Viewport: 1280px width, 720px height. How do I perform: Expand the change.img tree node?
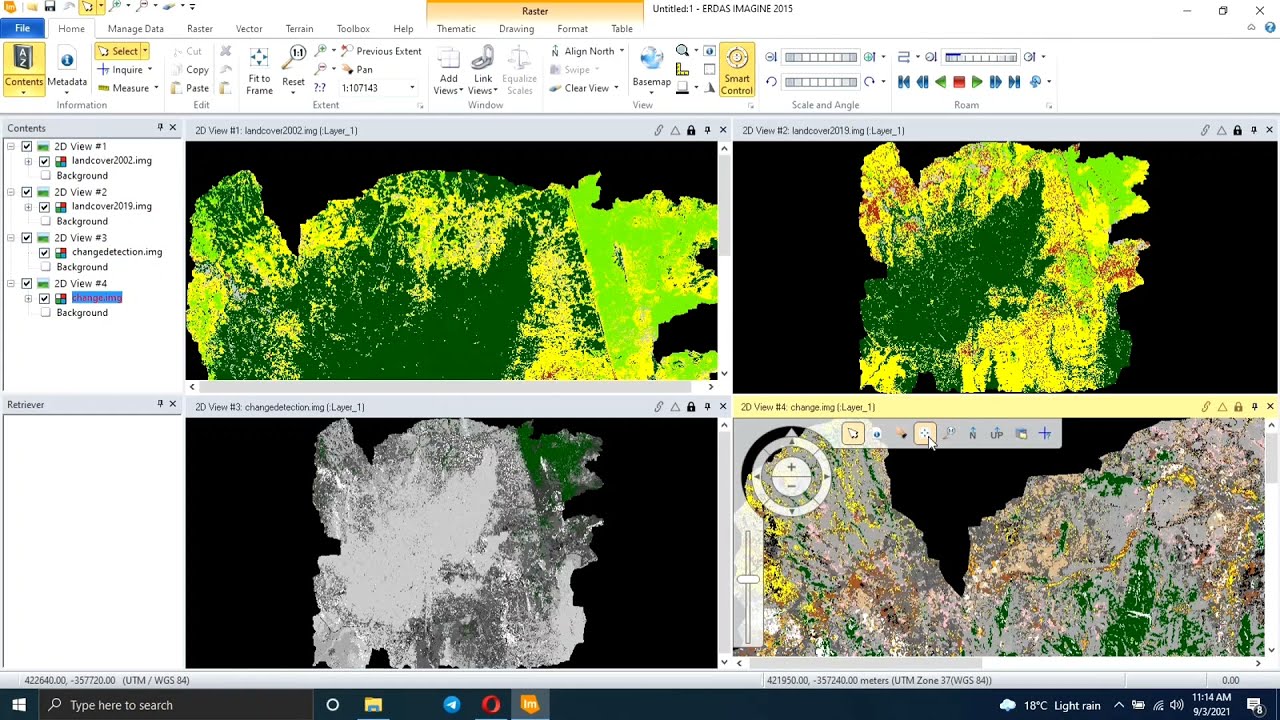28,298
